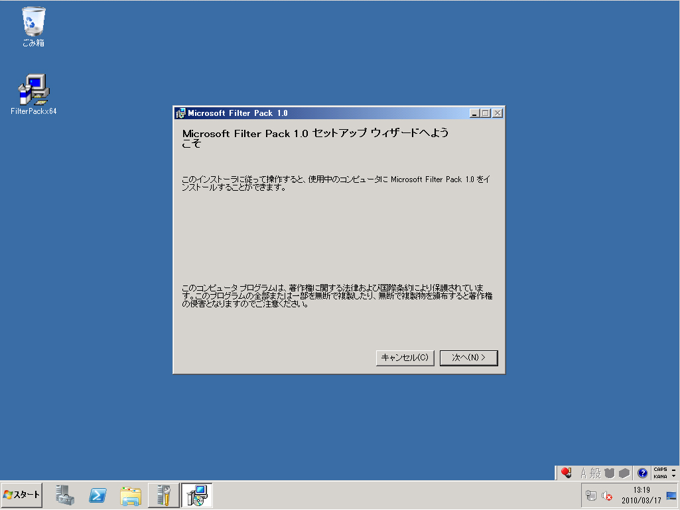680x510 pixels.
Task: Cancel setup with the キャンセル(C) button
Action: coord(405,358)
